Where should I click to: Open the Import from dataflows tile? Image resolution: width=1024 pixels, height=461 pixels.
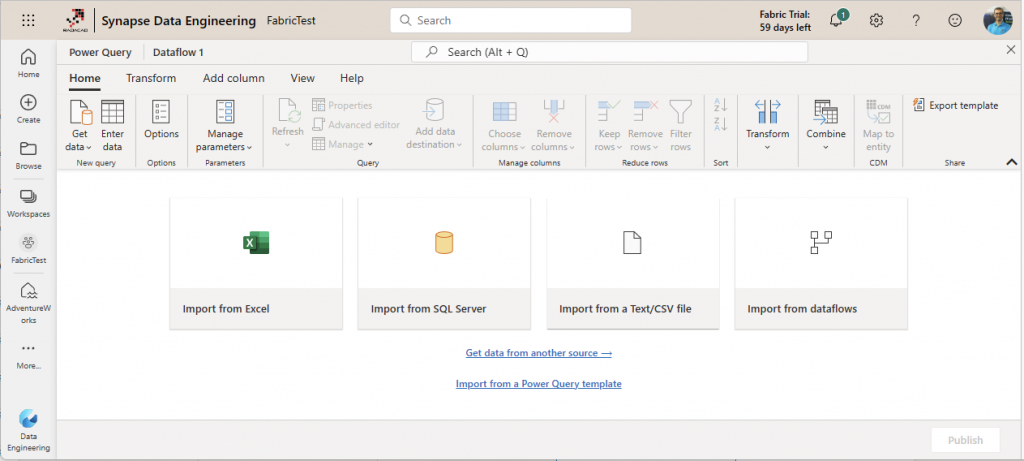coord(820,263)
